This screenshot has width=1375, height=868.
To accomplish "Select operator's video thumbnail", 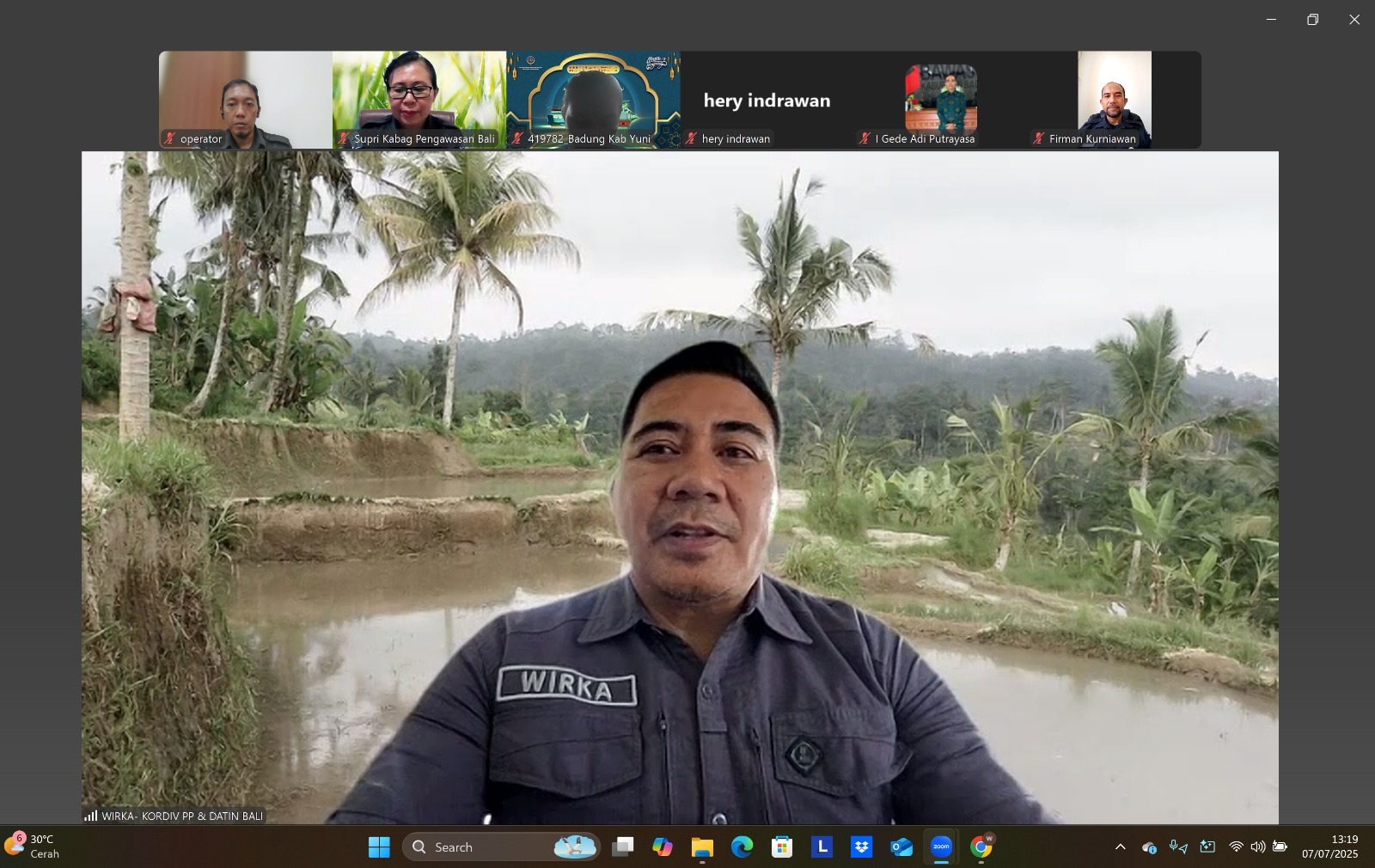I will click(x=245, y=100).
